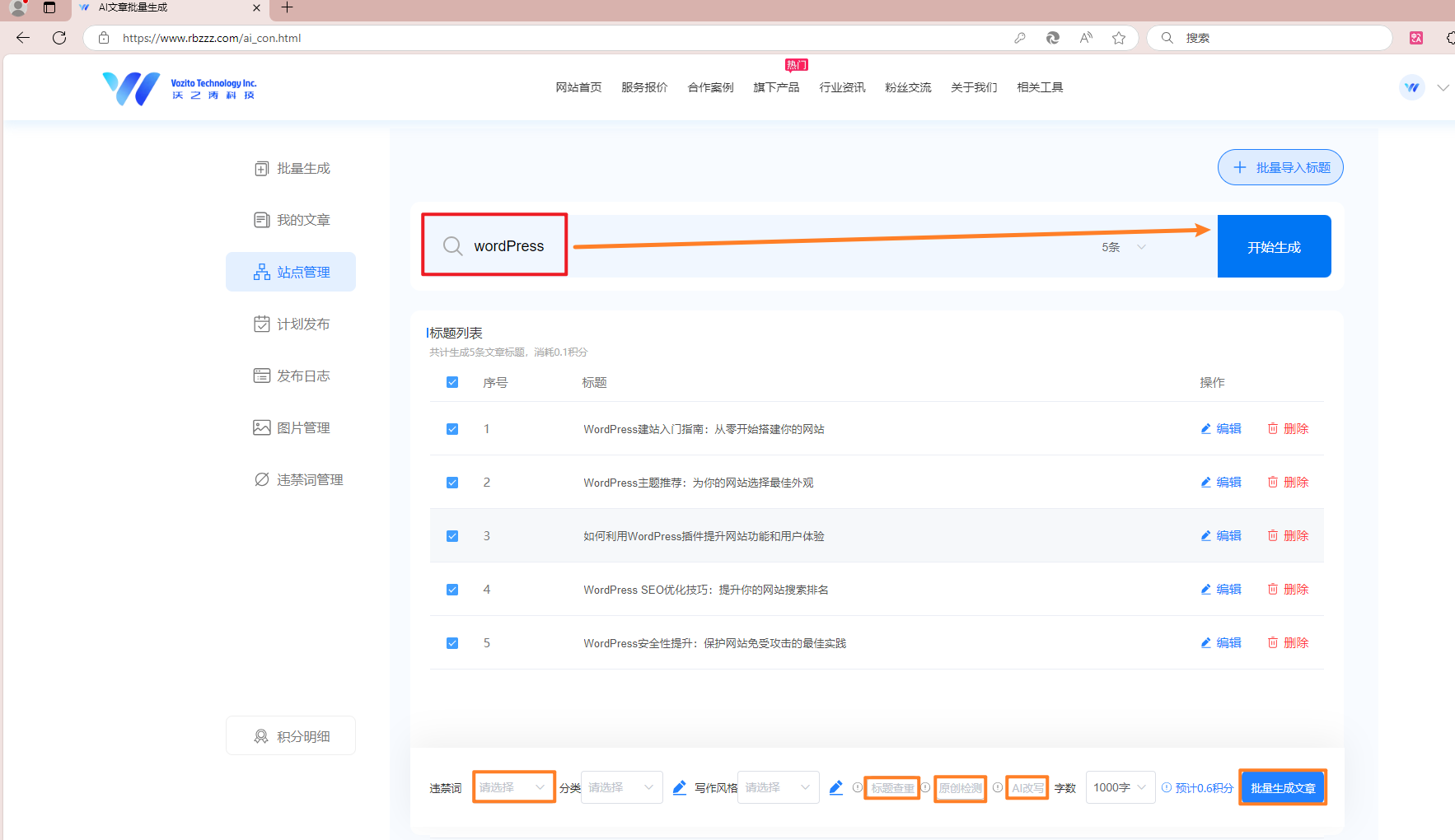1455x840 pixels.
Task: Toggle the 原创检测 option
Action: [961, 788]
